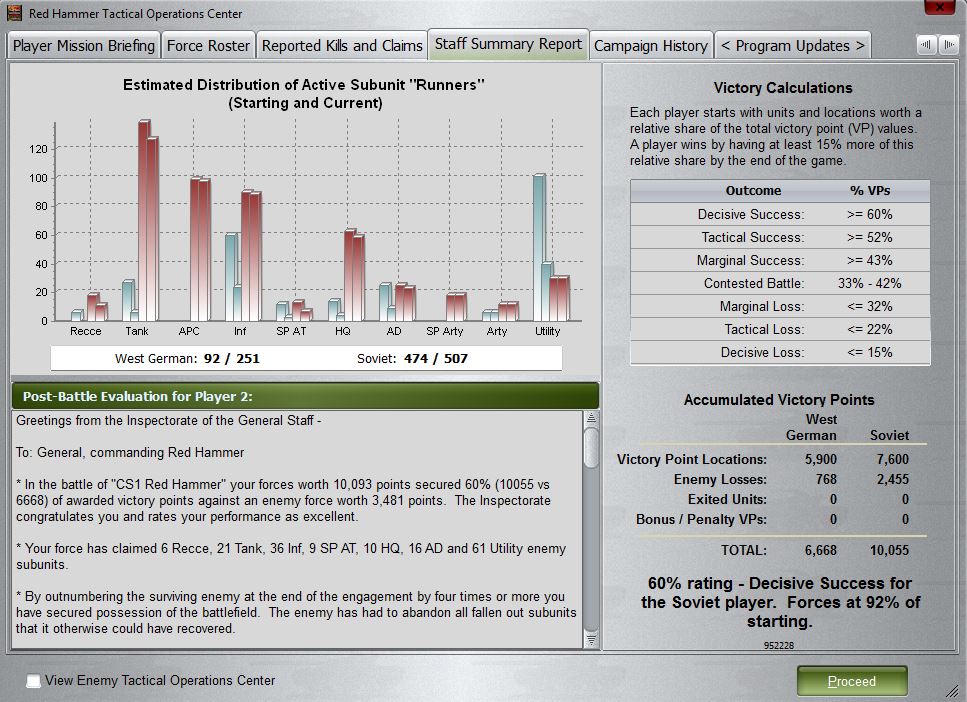Viewport: 967px width, 702px height.
Task: Click the Accumulated Victory Points heading
Action: (x=779, y=400)
